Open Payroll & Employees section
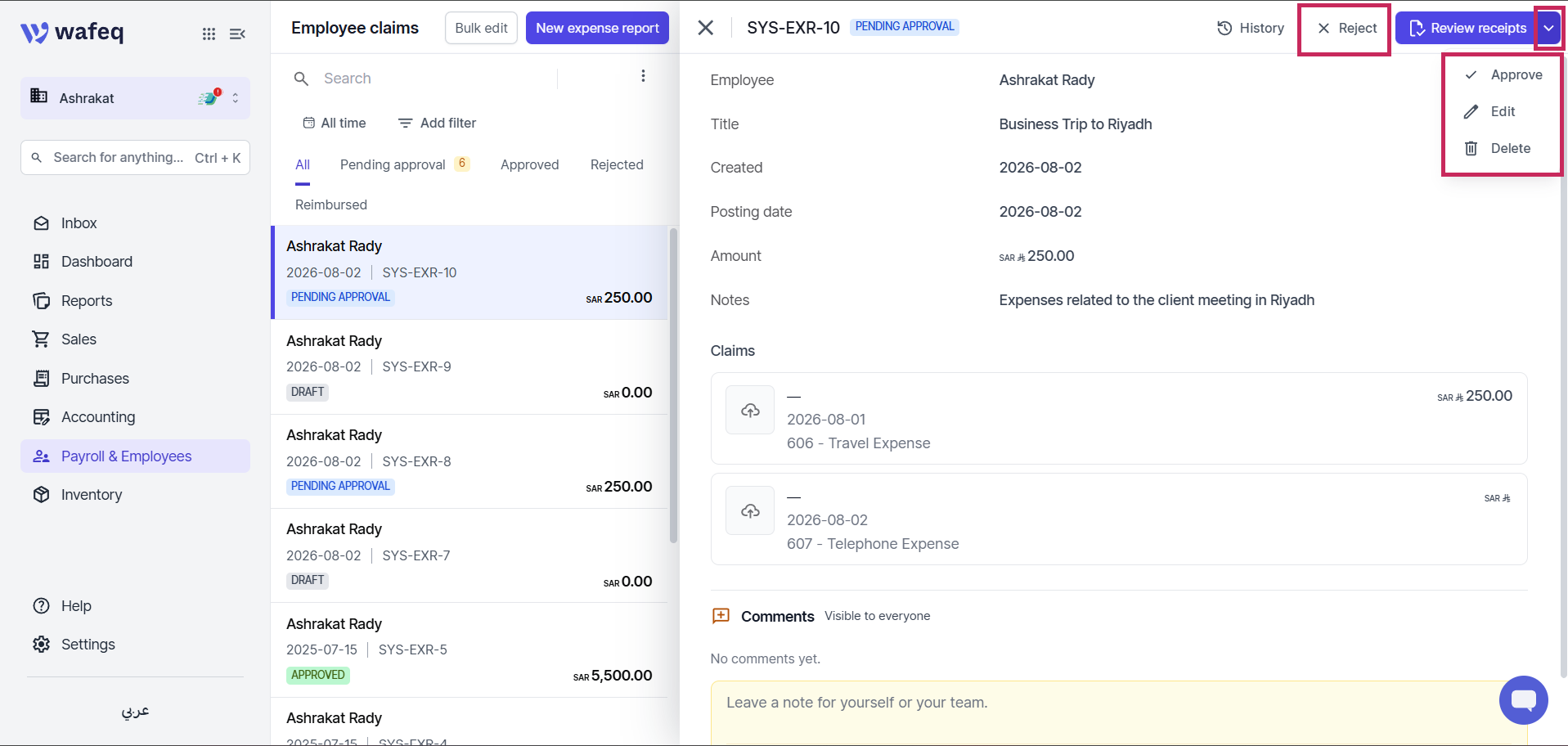The height and width of the screenshot is (746, 1568). (135, 456)
